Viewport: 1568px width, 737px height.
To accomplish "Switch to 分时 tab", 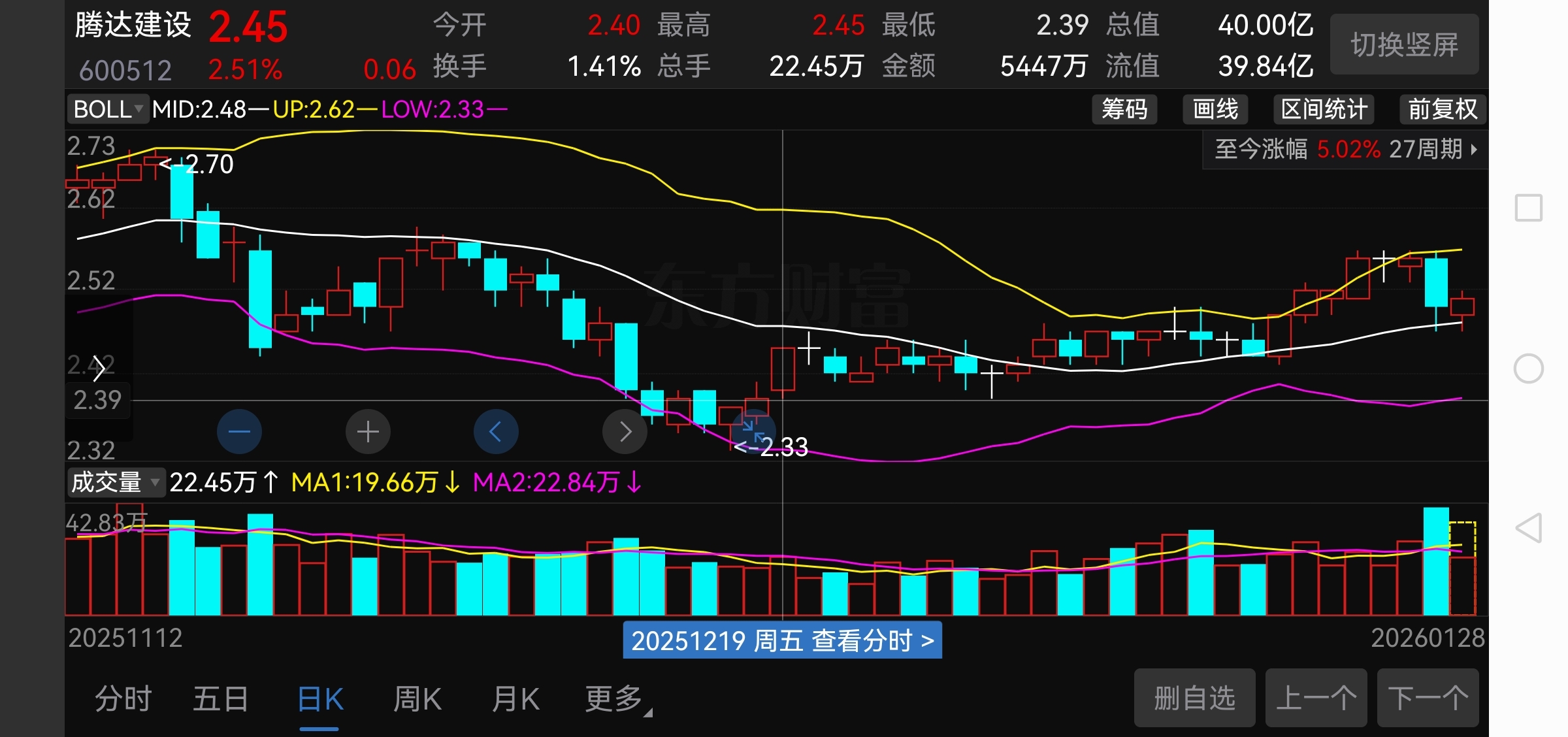I will click(123, 699).
